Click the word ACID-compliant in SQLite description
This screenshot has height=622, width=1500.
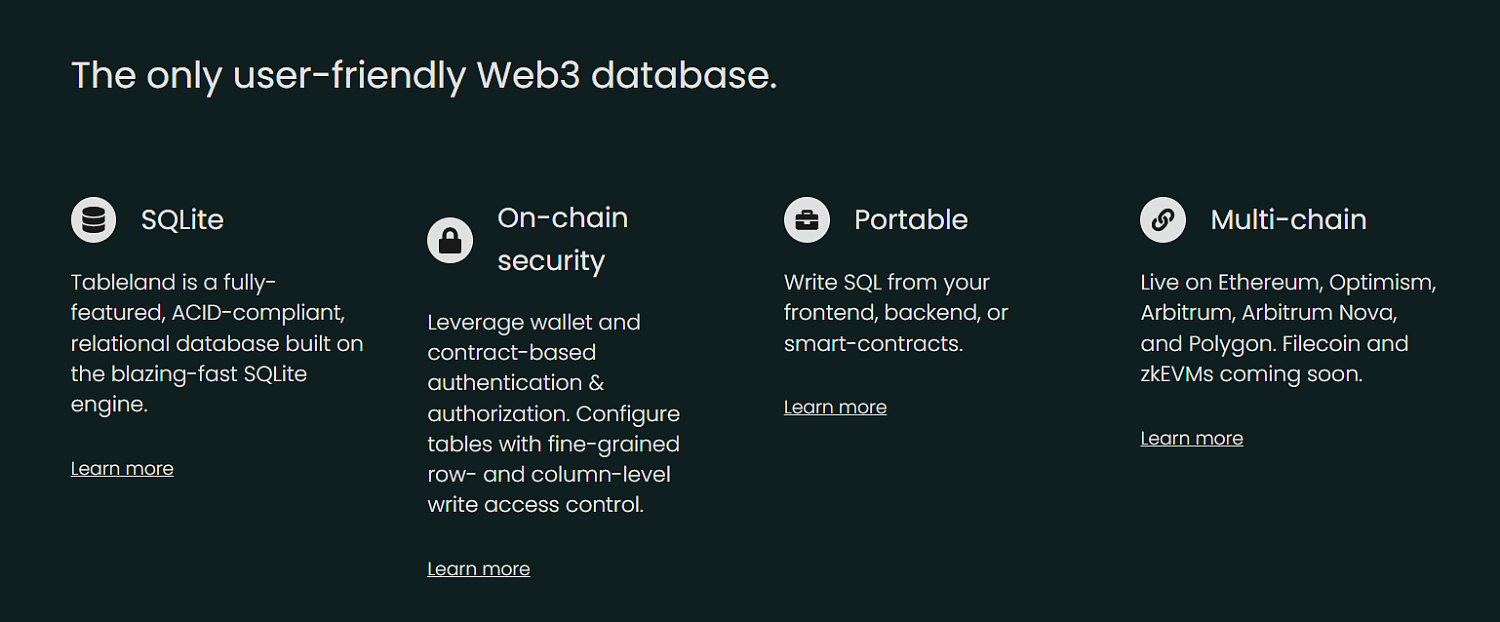coord(258,313)
